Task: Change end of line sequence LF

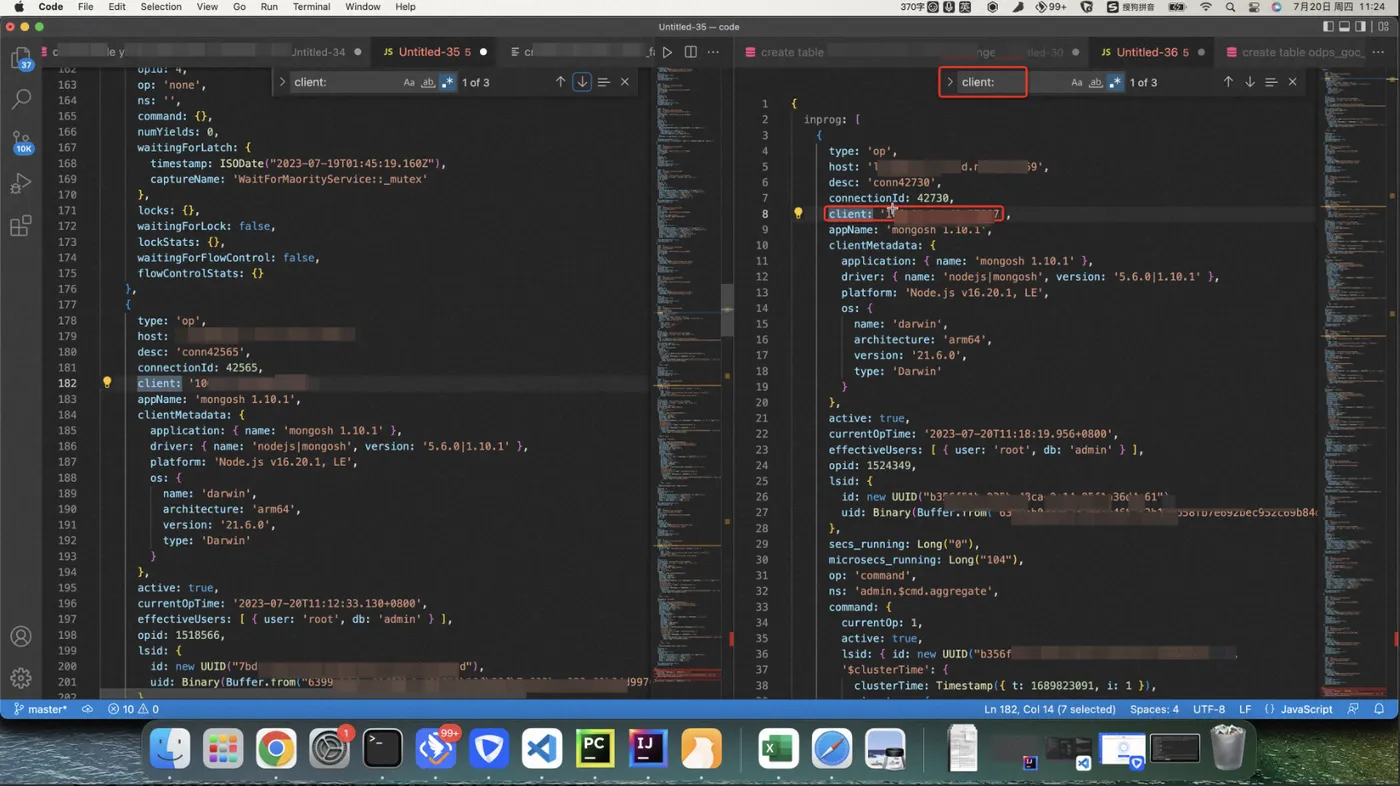Action: point(1245,709)
